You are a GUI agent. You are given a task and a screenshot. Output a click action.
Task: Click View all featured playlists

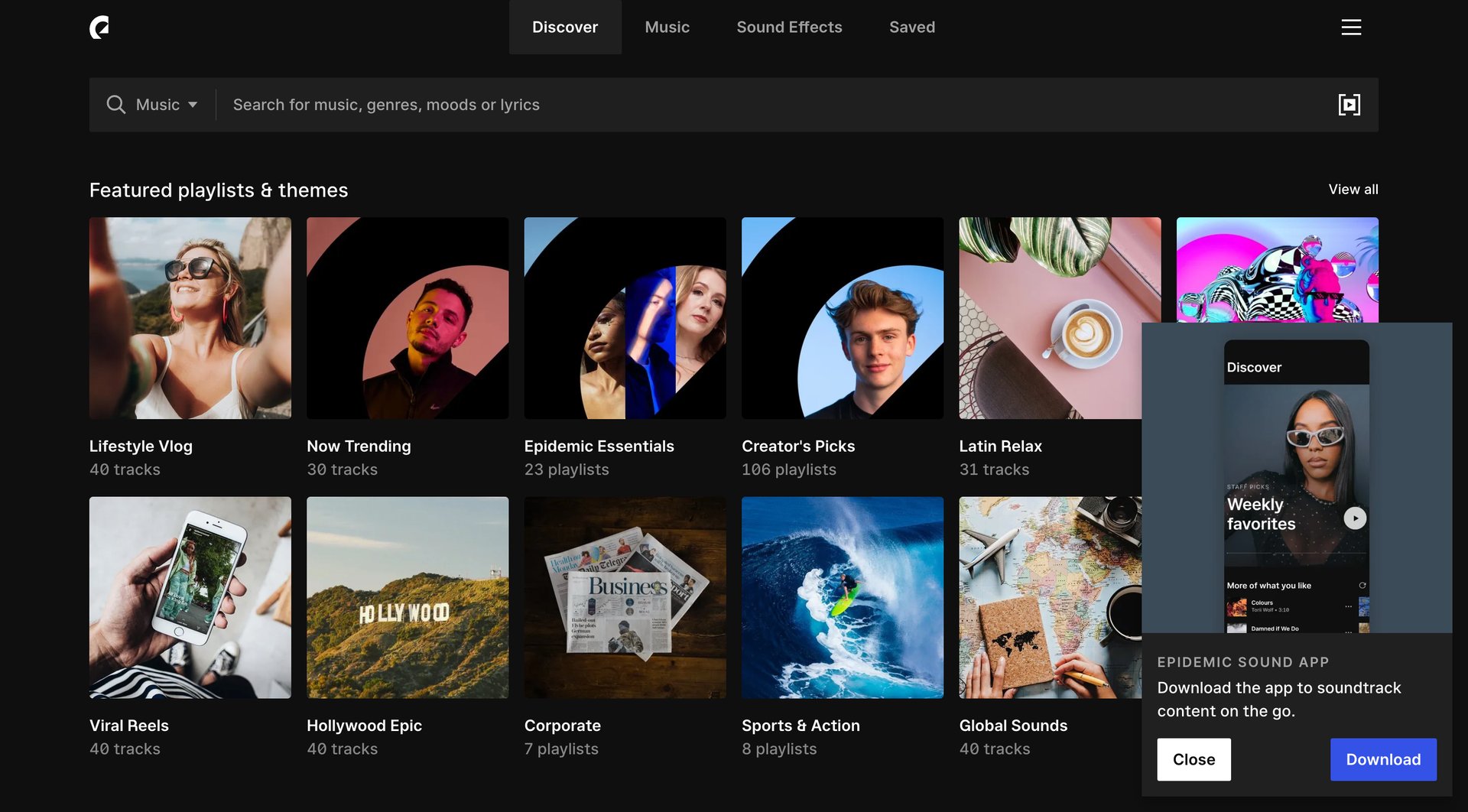click(x=1353, y=189)
